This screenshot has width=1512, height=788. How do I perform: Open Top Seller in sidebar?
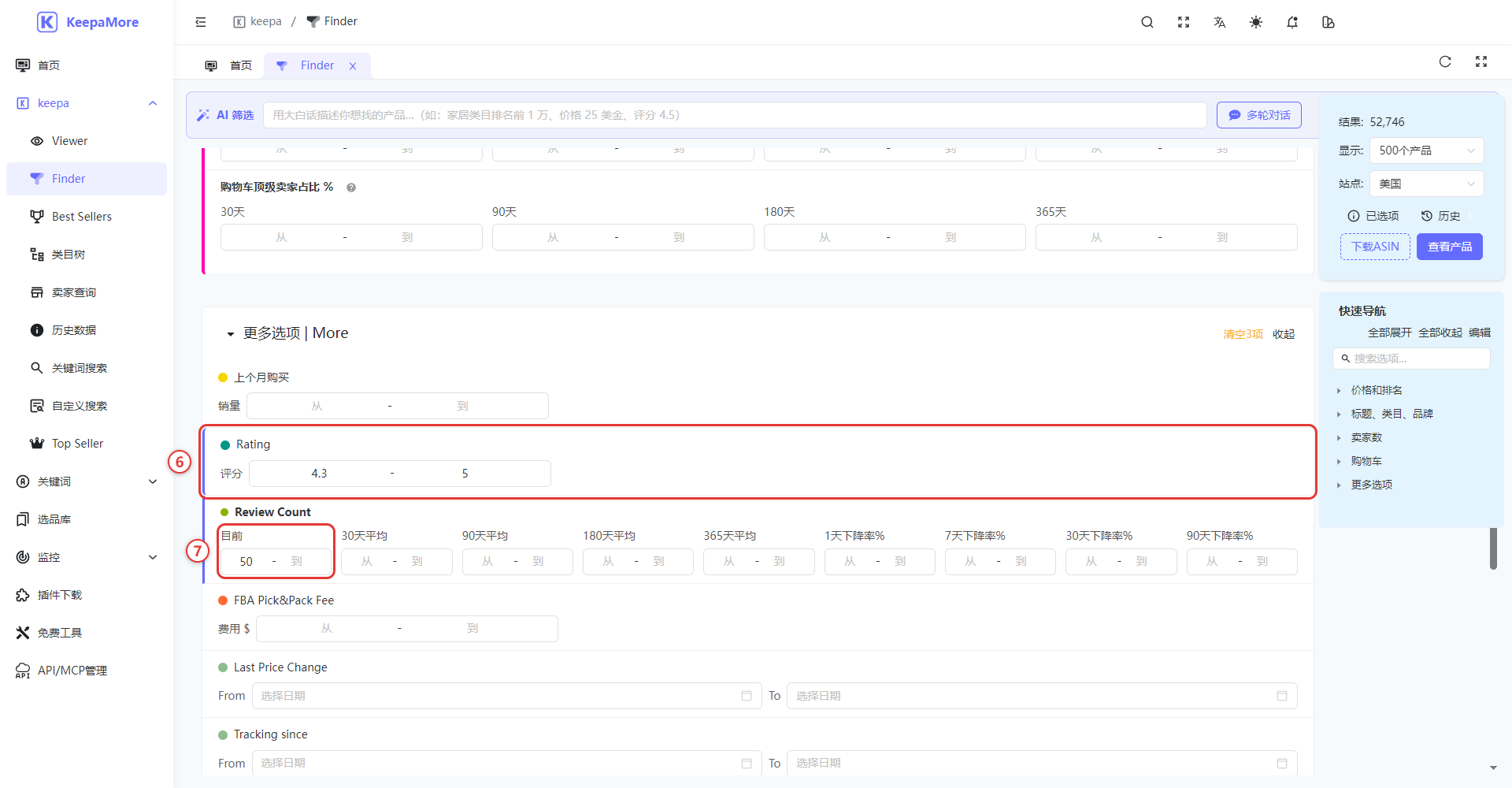pos(87,444)
